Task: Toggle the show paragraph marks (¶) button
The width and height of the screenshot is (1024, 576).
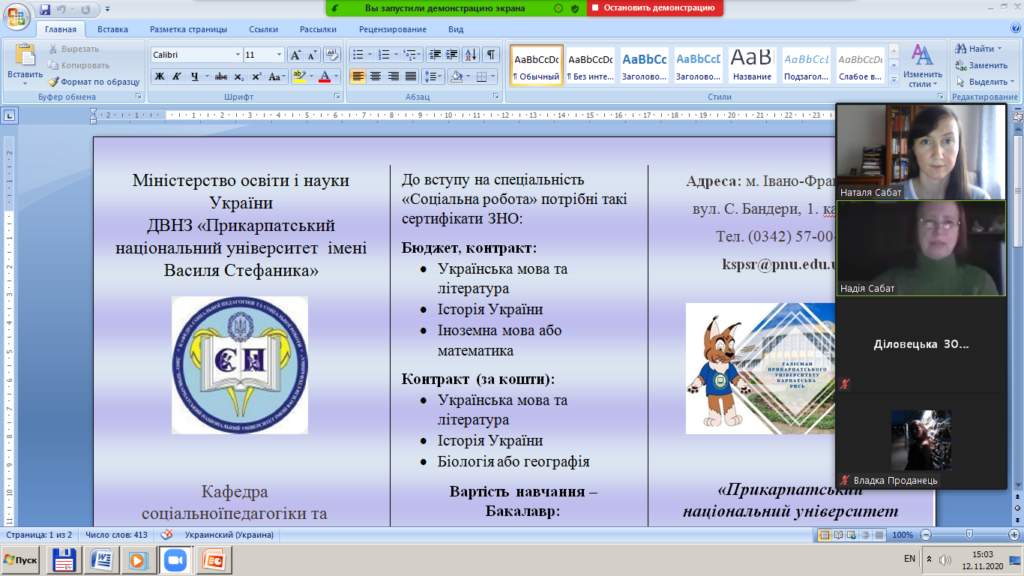Action: click(x=490, y=55)
